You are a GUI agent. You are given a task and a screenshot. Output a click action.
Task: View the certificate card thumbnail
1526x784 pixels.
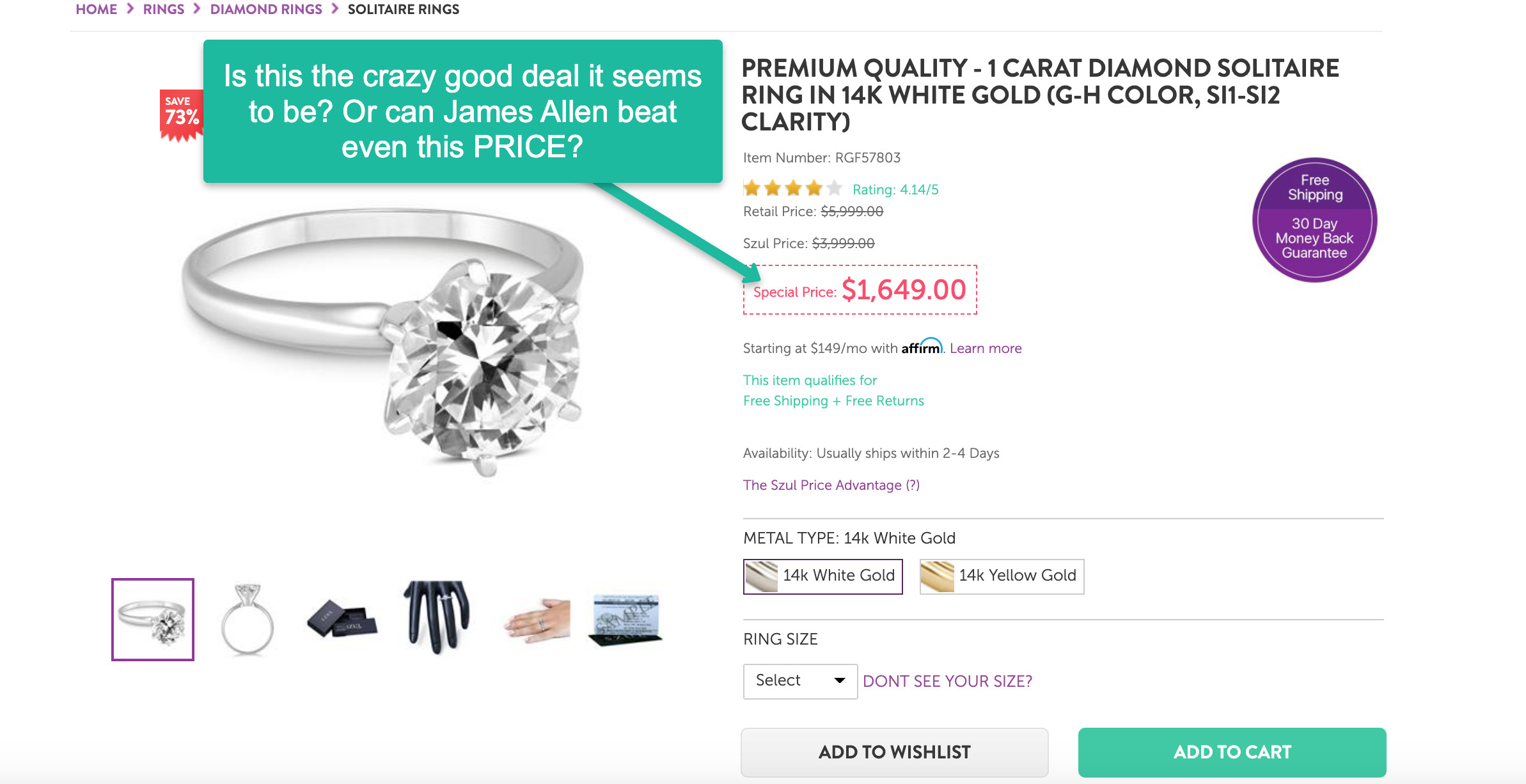(626, 619)
